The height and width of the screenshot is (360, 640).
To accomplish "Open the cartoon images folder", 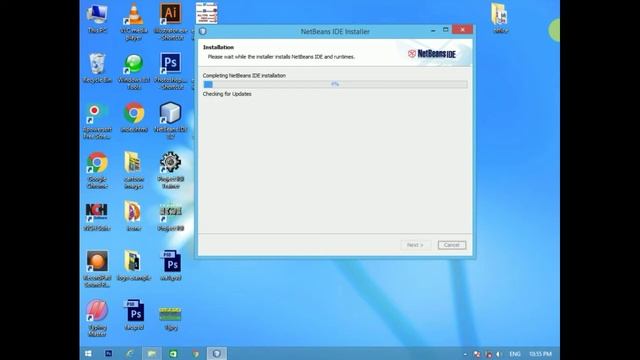I will tap(134, 171).
